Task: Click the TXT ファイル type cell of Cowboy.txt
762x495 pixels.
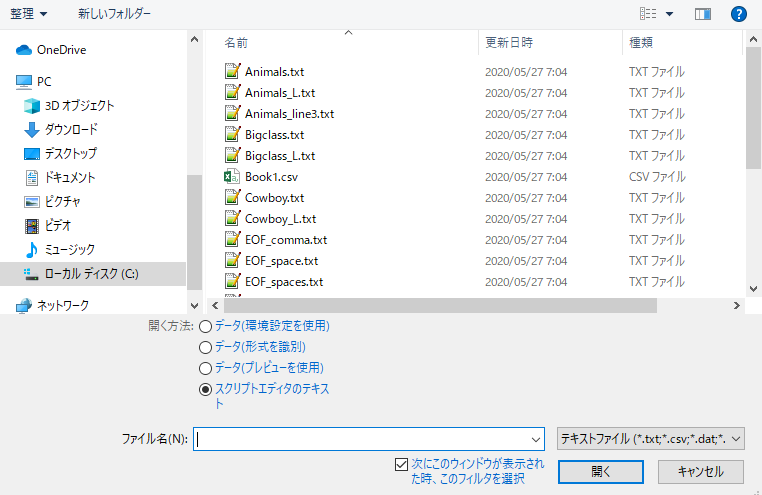Action: tap(657, 198)
